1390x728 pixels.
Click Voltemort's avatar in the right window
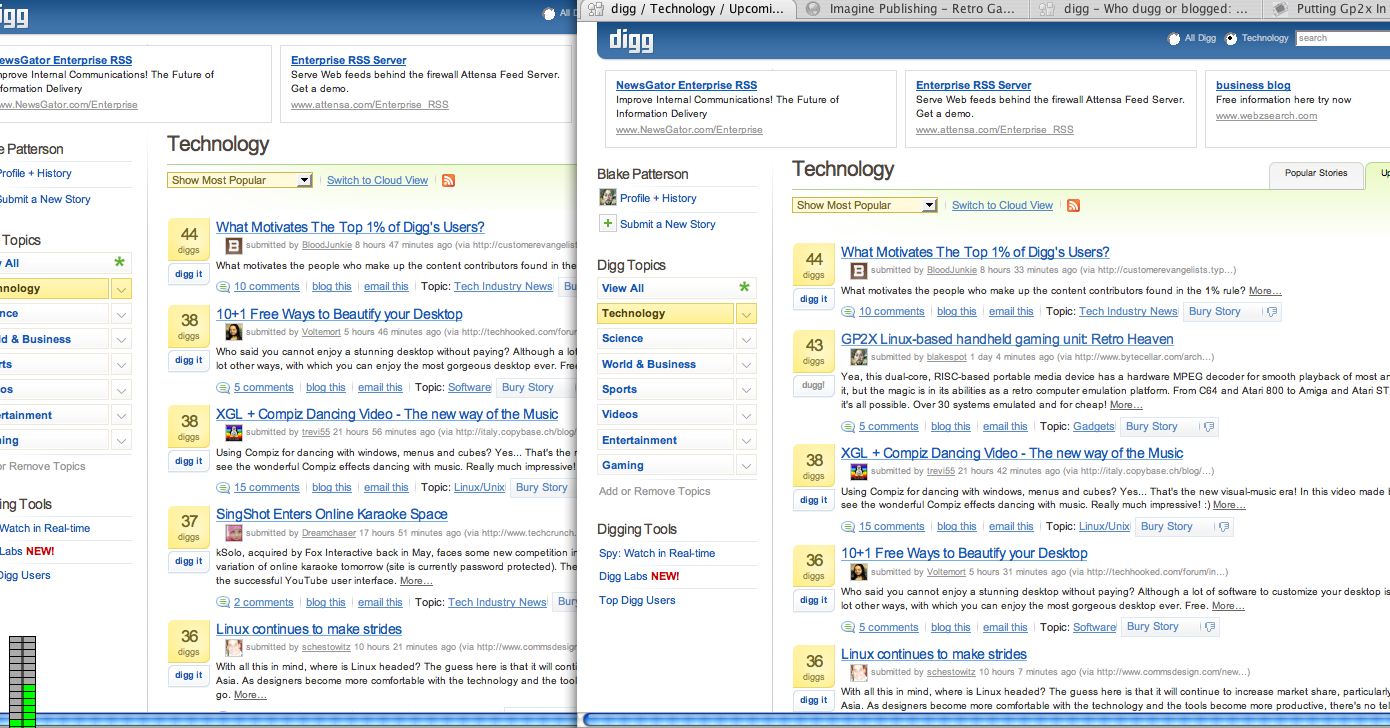(x=858, y=572)
